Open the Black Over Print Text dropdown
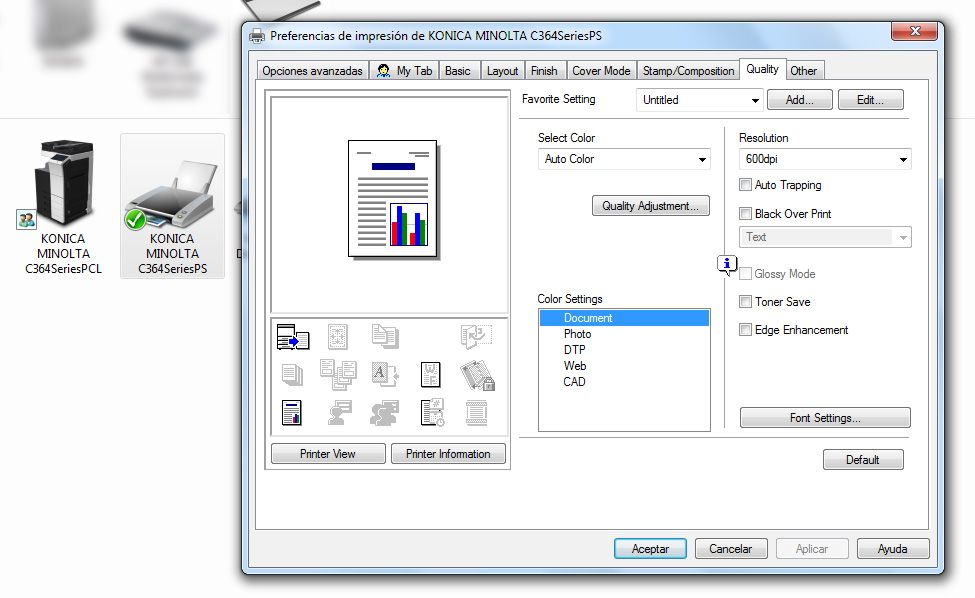 click(x=825, y=237)
